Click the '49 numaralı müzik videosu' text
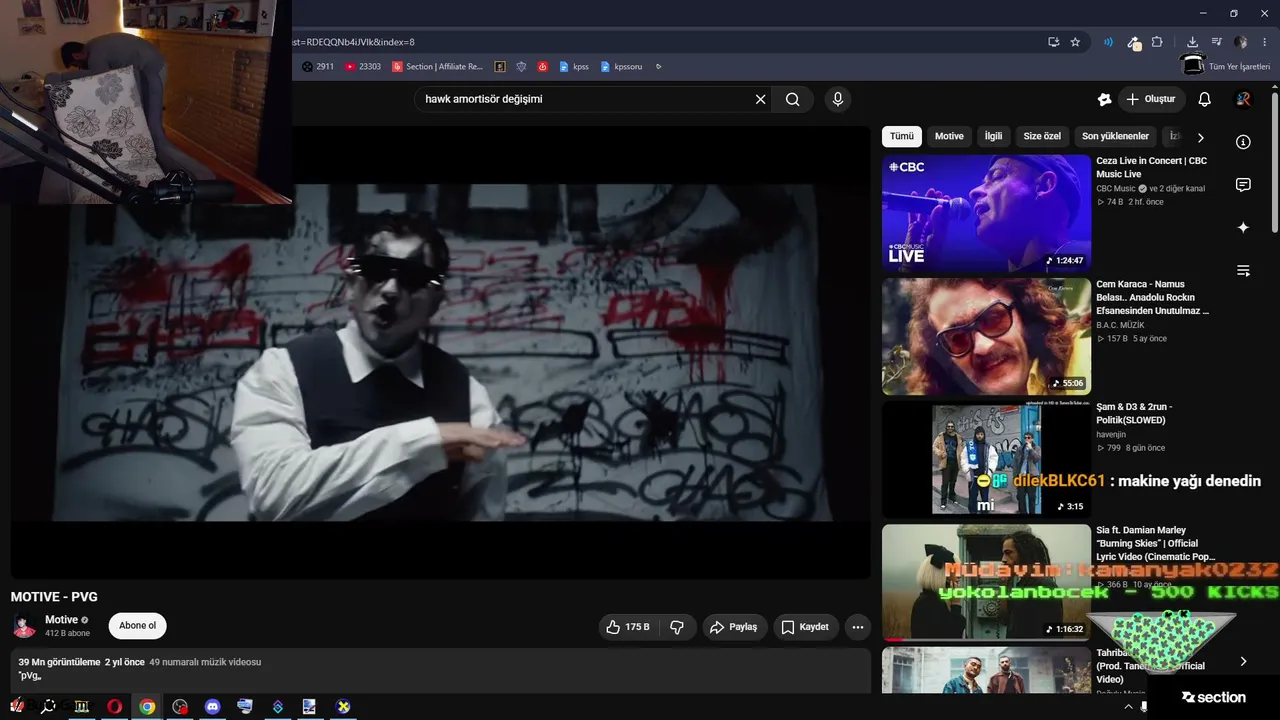This screenshot has width=1280, height=720. pos(205,662)
